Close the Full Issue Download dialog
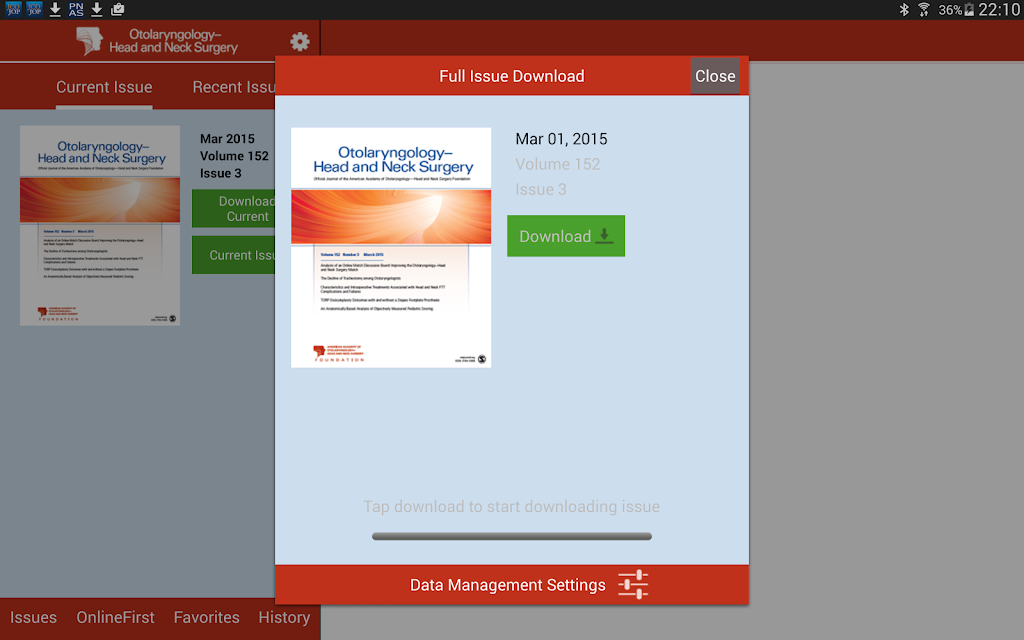Viewport: 1024px width, 640px height. click(x=715, y=76)
